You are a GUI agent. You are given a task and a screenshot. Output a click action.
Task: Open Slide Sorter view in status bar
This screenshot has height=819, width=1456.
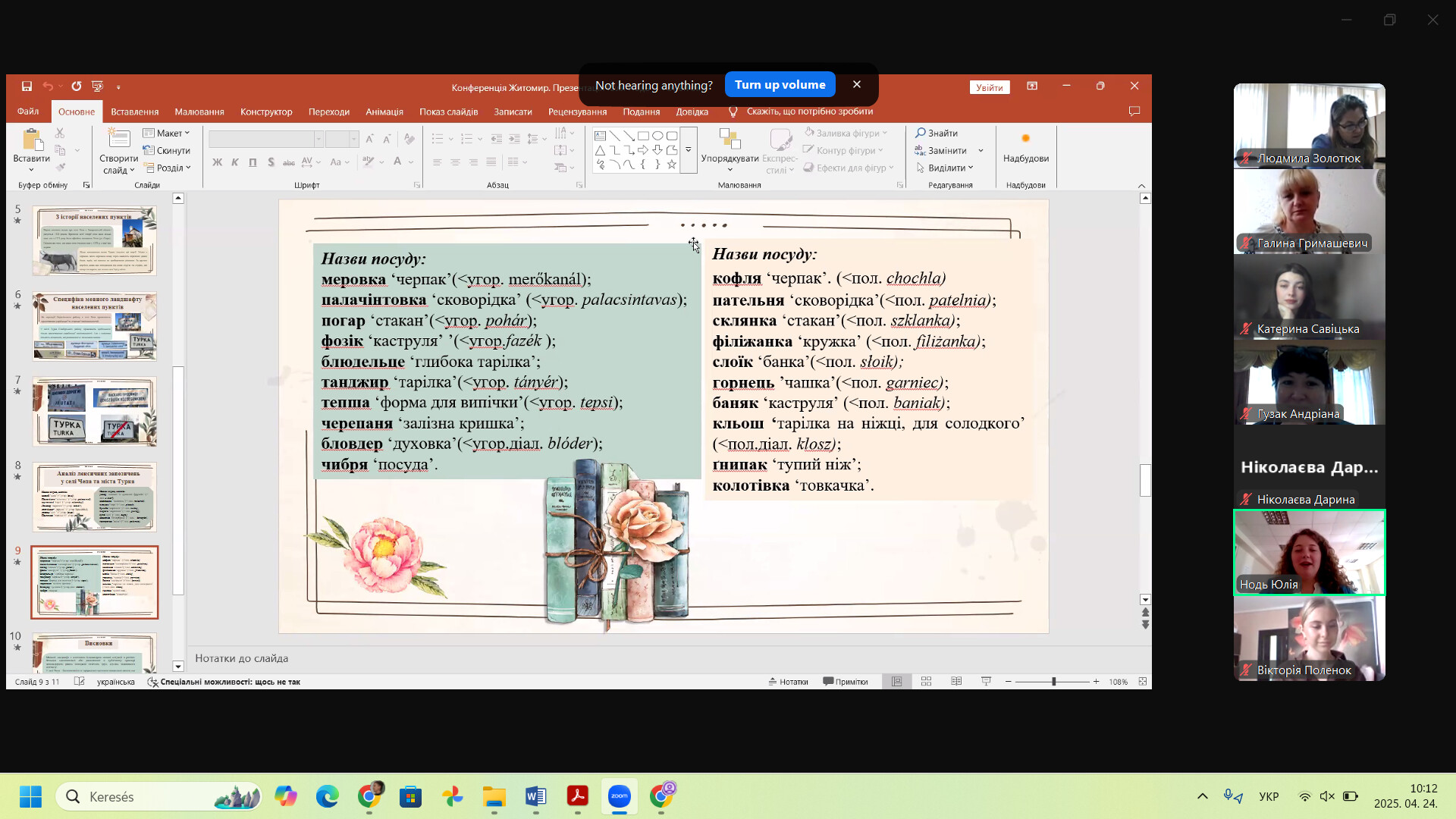(926, 682)
